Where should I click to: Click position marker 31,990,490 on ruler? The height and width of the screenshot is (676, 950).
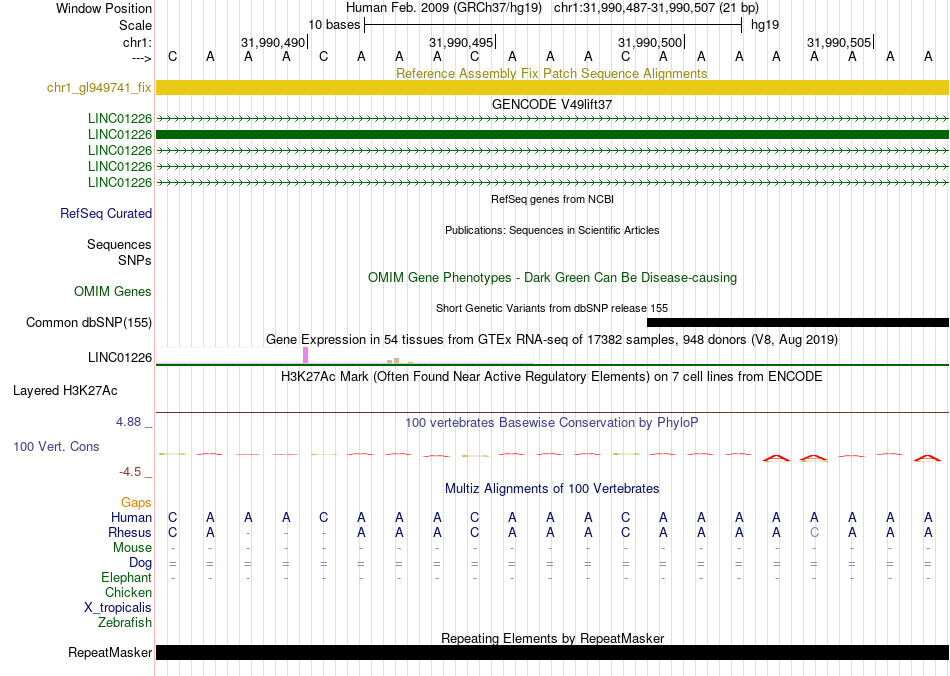pyautogui.click(x=273, y=42)
